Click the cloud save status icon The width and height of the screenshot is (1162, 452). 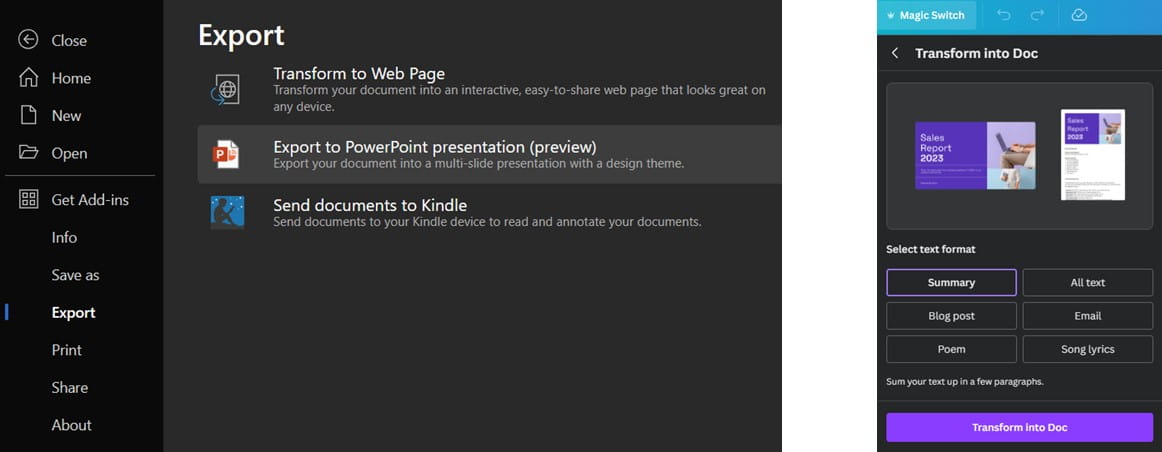[1079, 15]
